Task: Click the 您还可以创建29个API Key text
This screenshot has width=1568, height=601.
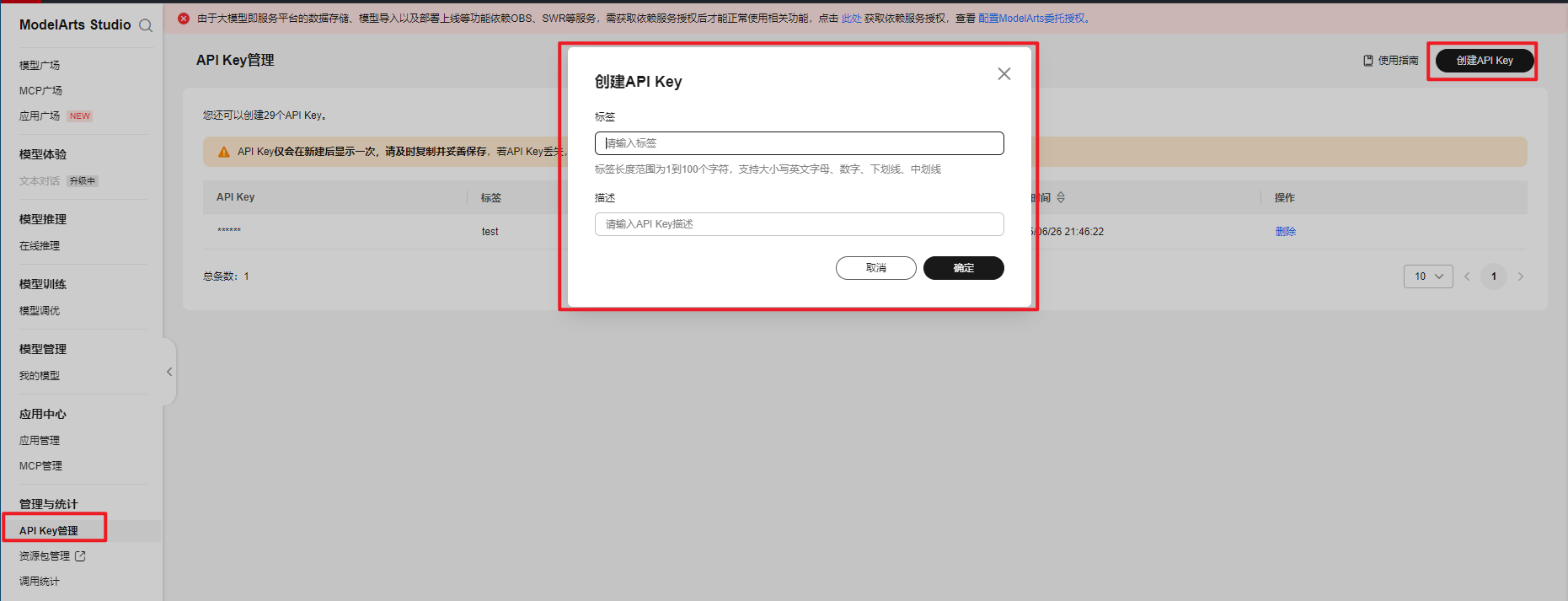Action: coord(265,115)
